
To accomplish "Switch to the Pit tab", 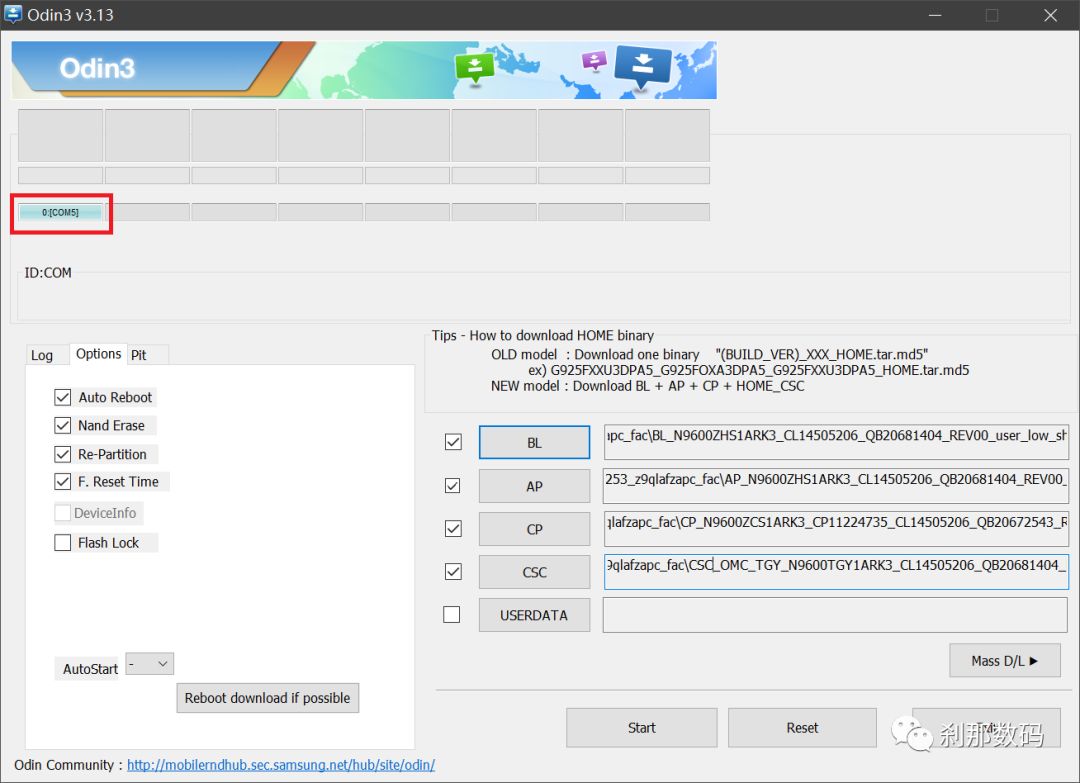I will pyautogui.click(x=139, y=355).
